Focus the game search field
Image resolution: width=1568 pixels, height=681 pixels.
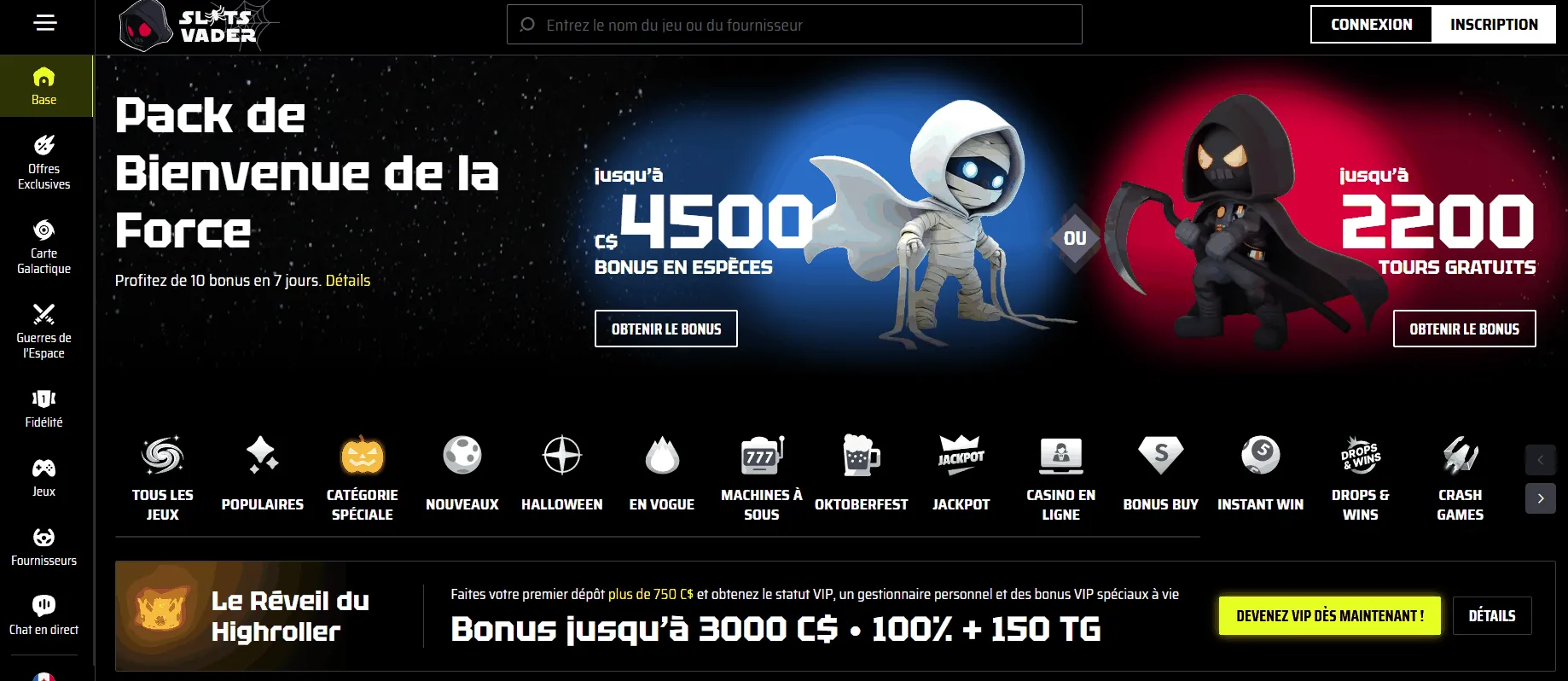click(x=794, y=25)
